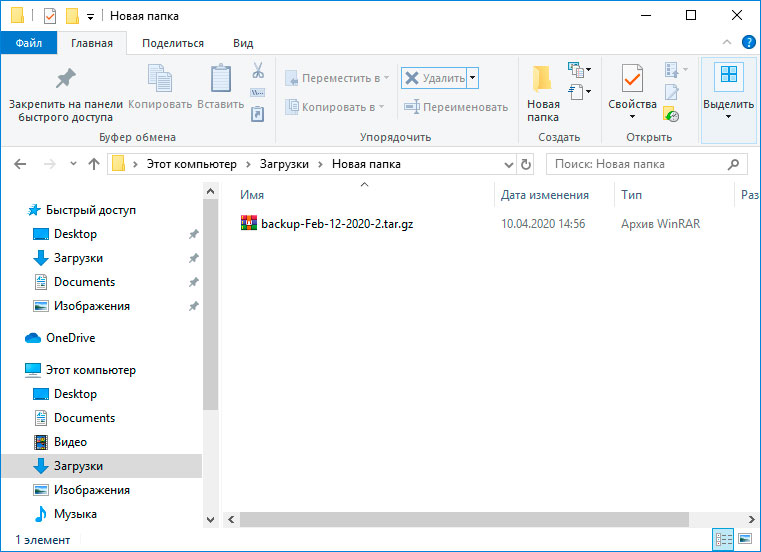Click the Paste shortcut icon
The height and width of the screenshot is (552, 761).
[257, 114]
